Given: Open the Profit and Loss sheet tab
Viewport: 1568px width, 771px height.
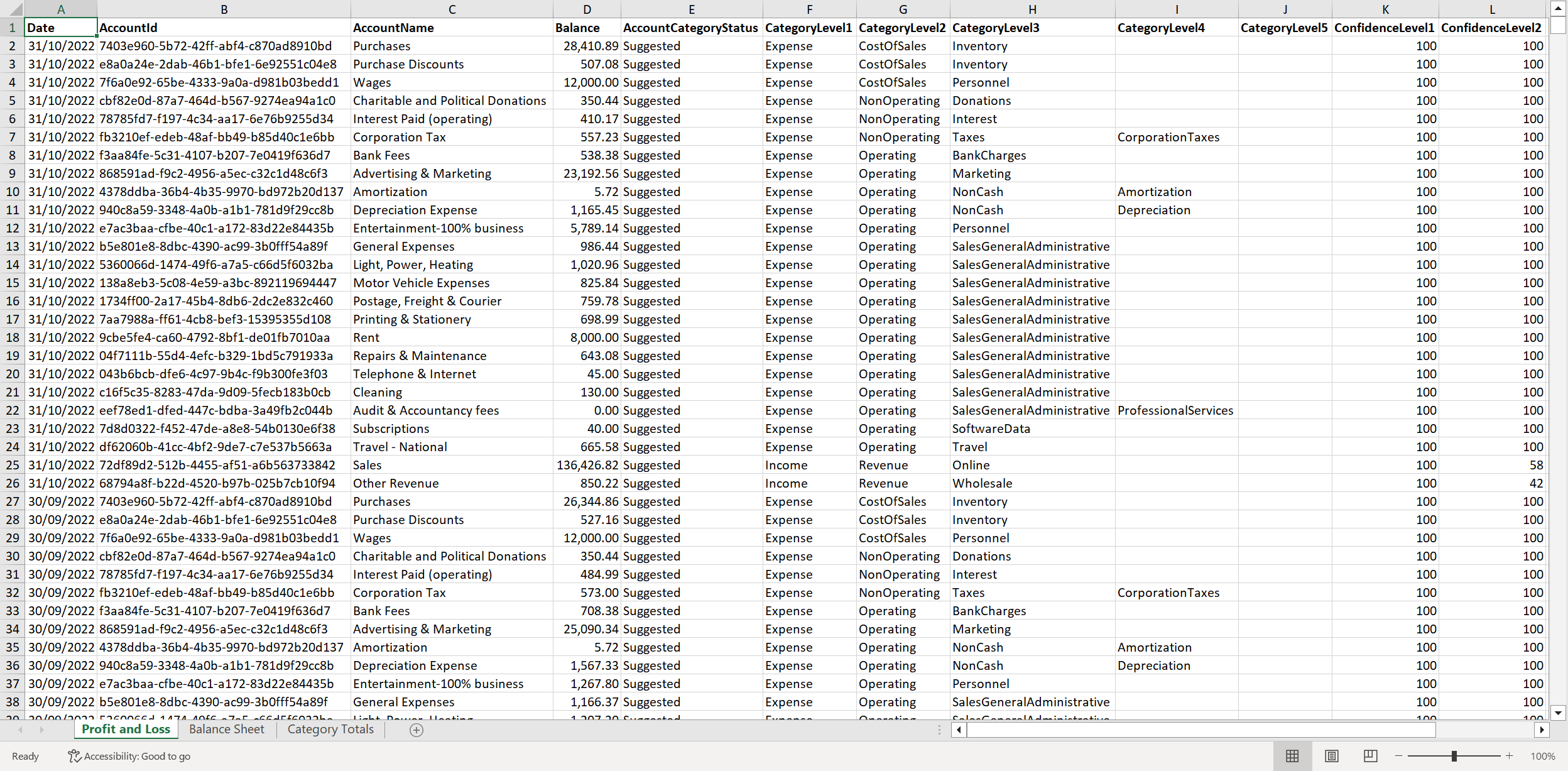Looking at the screenshot, I should pyautogui.click(x=126, y=729).
